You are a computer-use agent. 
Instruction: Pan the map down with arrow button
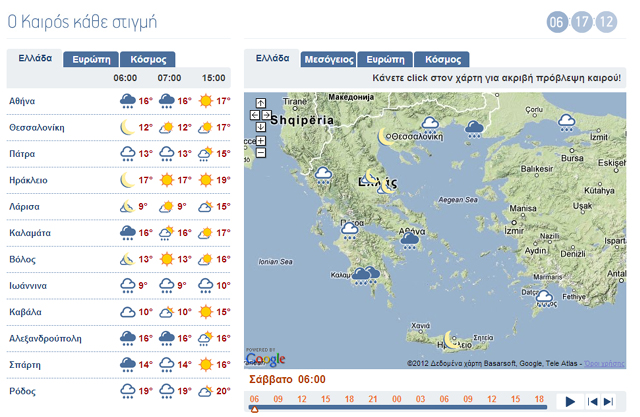pyautogui.click(x=261, y=127)
